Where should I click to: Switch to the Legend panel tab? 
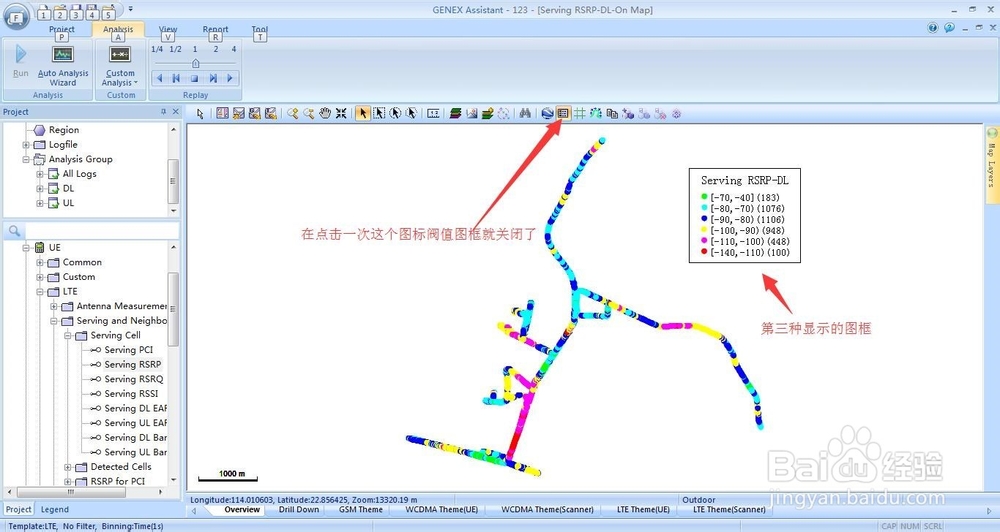point(55,510)
